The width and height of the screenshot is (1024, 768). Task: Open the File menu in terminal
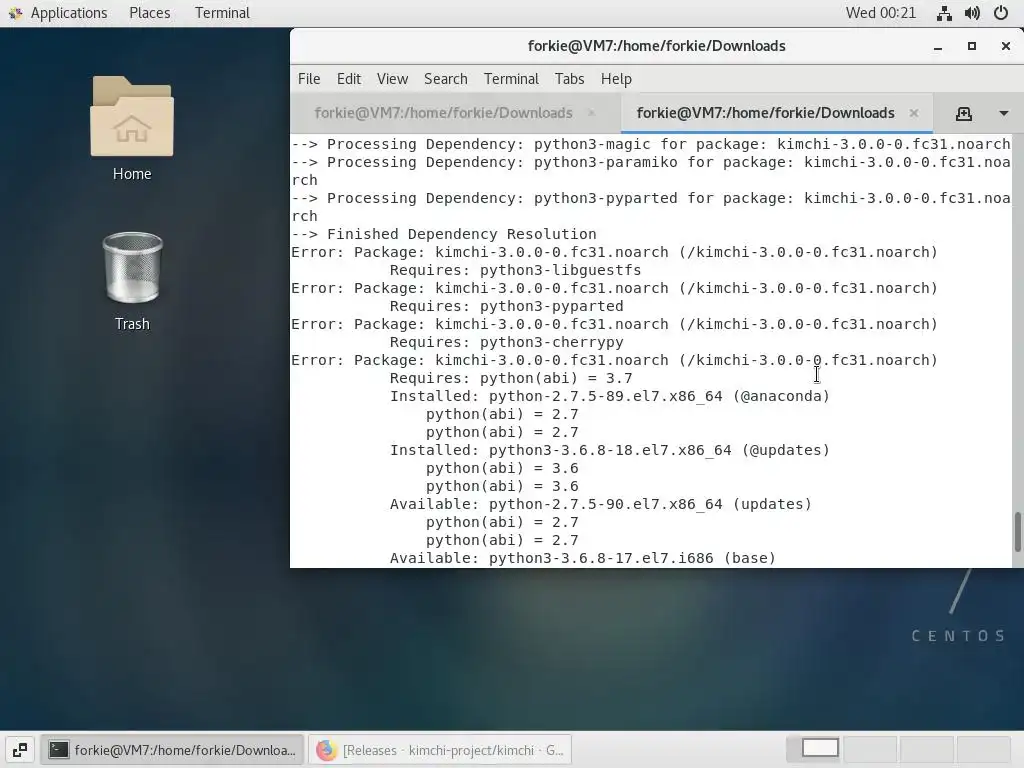[309, 79]
